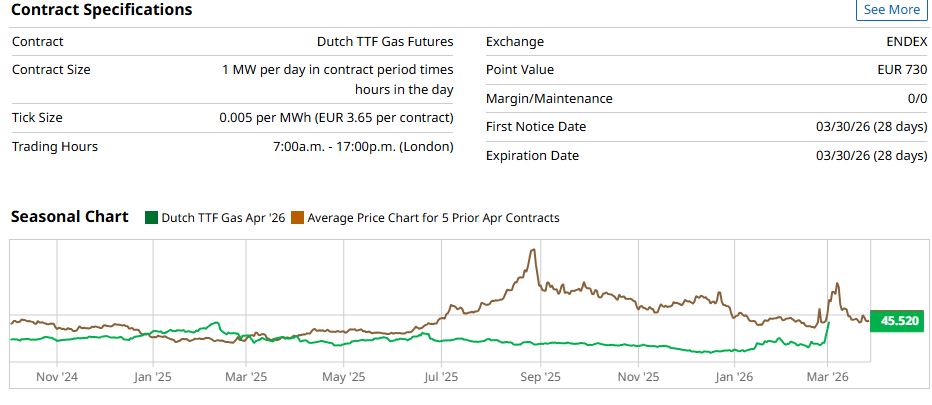
Task: Toggle Average Price Chart legend label
Action: (433, 217)
